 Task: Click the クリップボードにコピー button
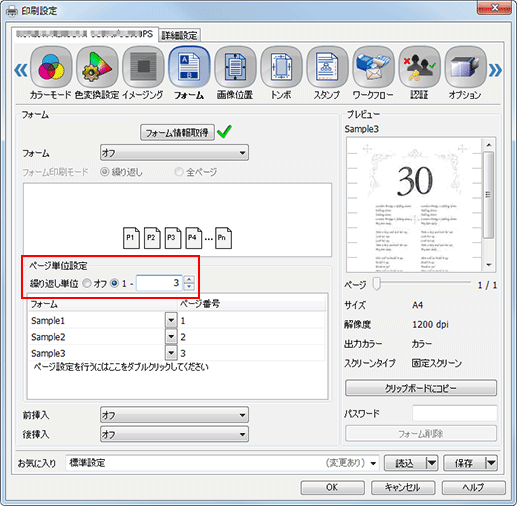click(x=421, y=388)
